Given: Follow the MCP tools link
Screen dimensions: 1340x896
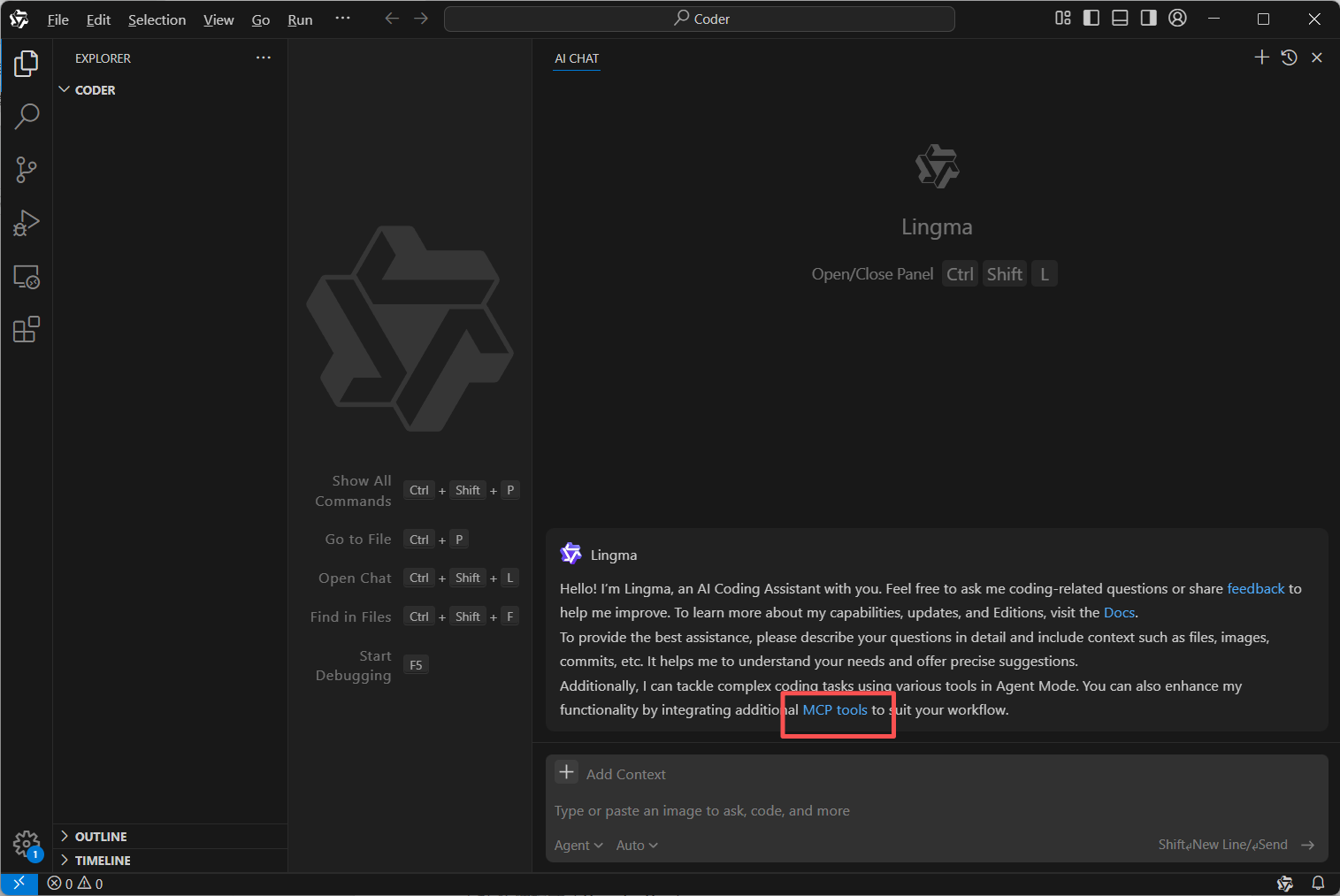Looking at the screenshot, I should click(x=835, y=710).
